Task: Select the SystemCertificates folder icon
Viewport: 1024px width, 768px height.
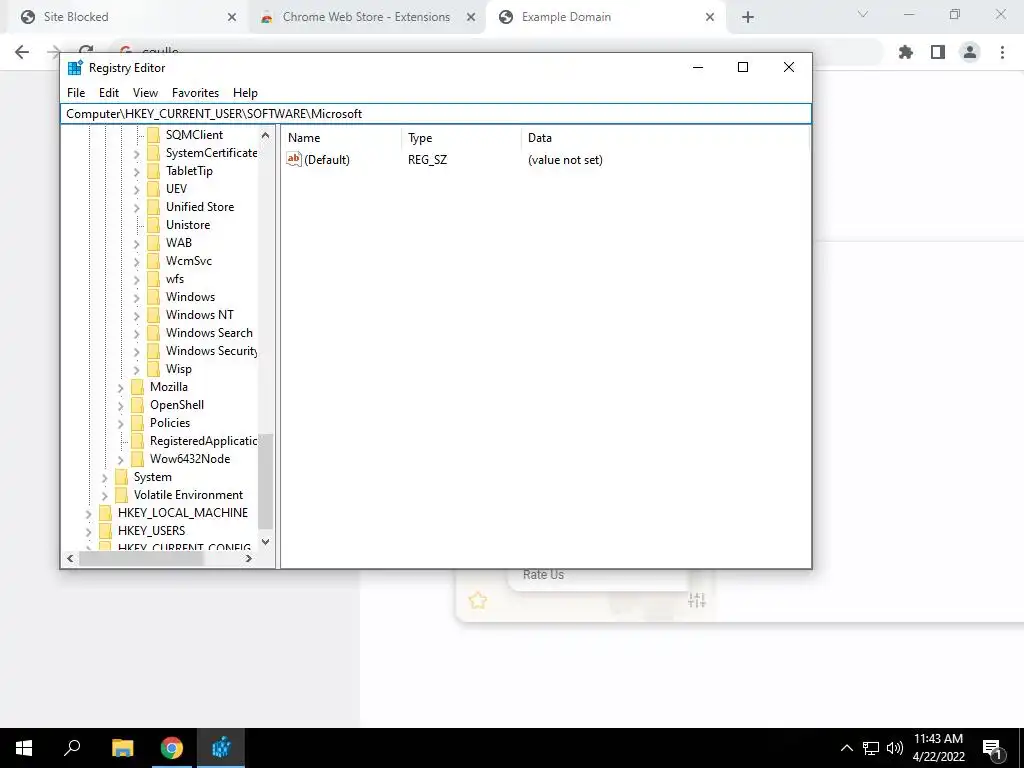Action: point(153,153)
